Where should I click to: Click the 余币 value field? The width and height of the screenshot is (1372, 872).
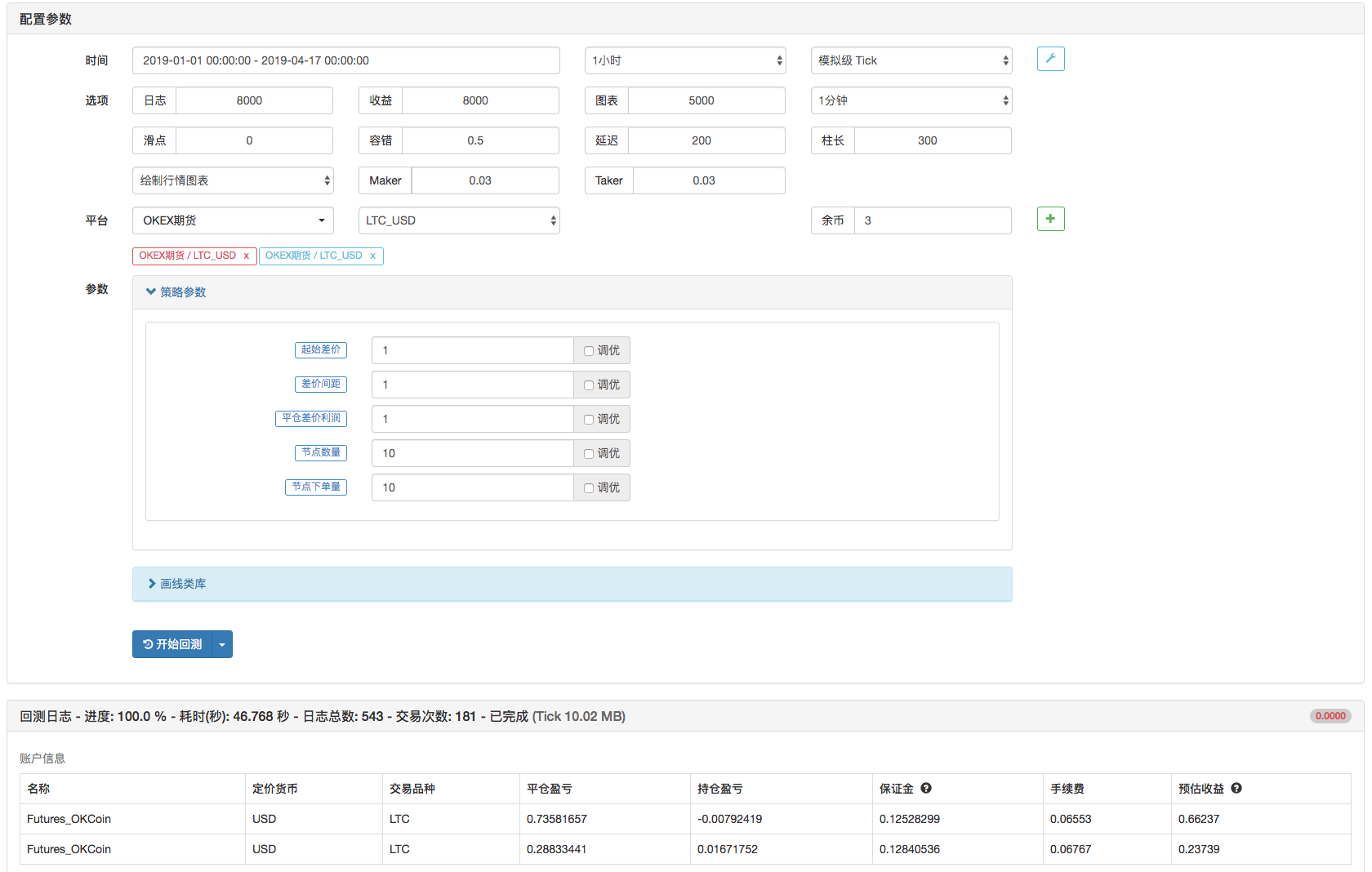[933, 220]
